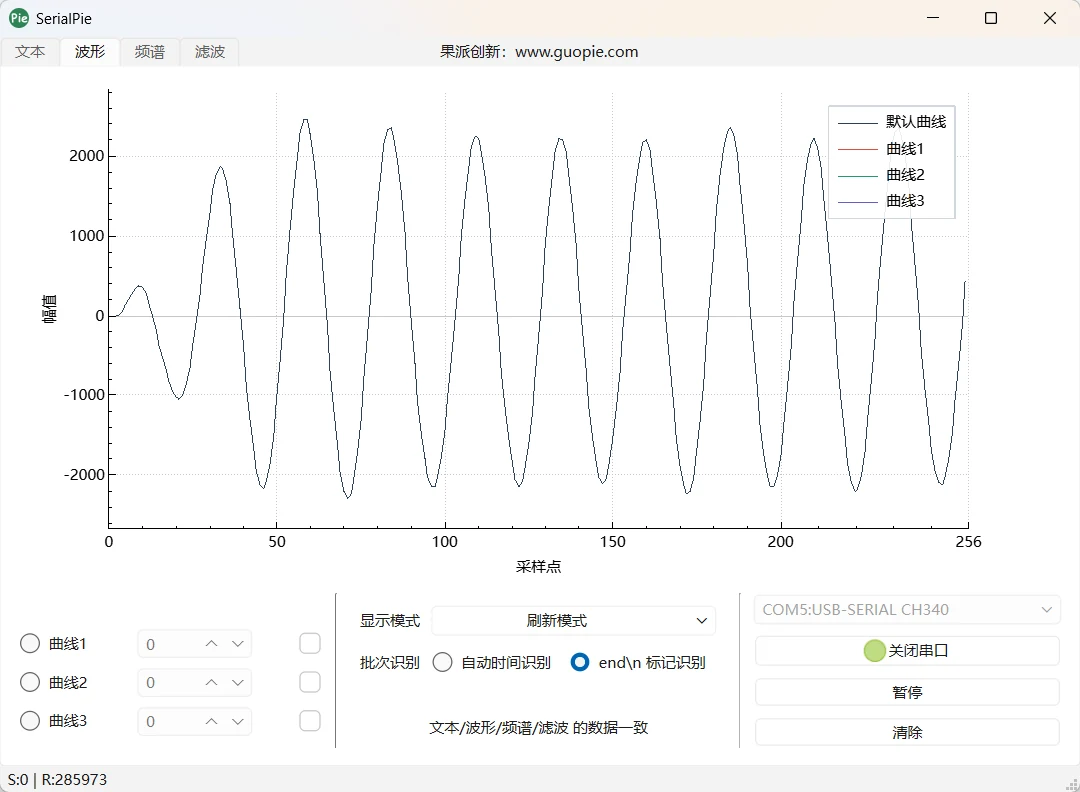Tick the checkbox beside 曲线2

click(x=310, y=682)
